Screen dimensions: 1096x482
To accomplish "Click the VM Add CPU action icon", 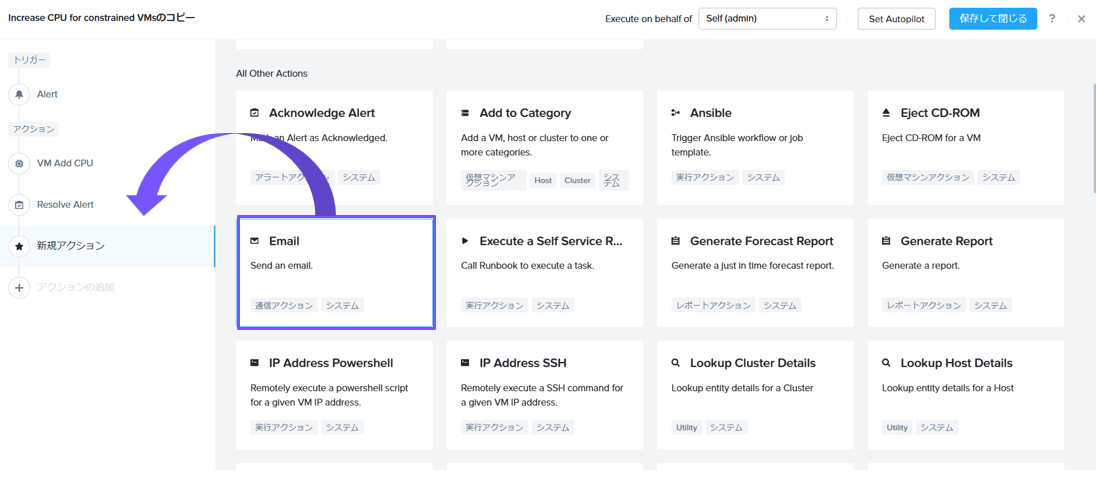I will click(x=19, y=163).
